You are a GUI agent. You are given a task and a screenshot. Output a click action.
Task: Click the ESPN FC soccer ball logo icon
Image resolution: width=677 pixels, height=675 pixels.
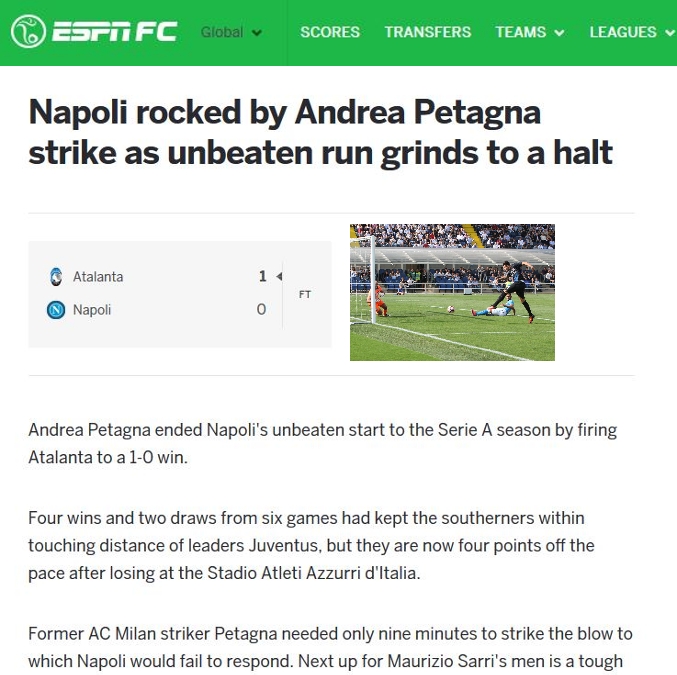(x=28, y=32)
